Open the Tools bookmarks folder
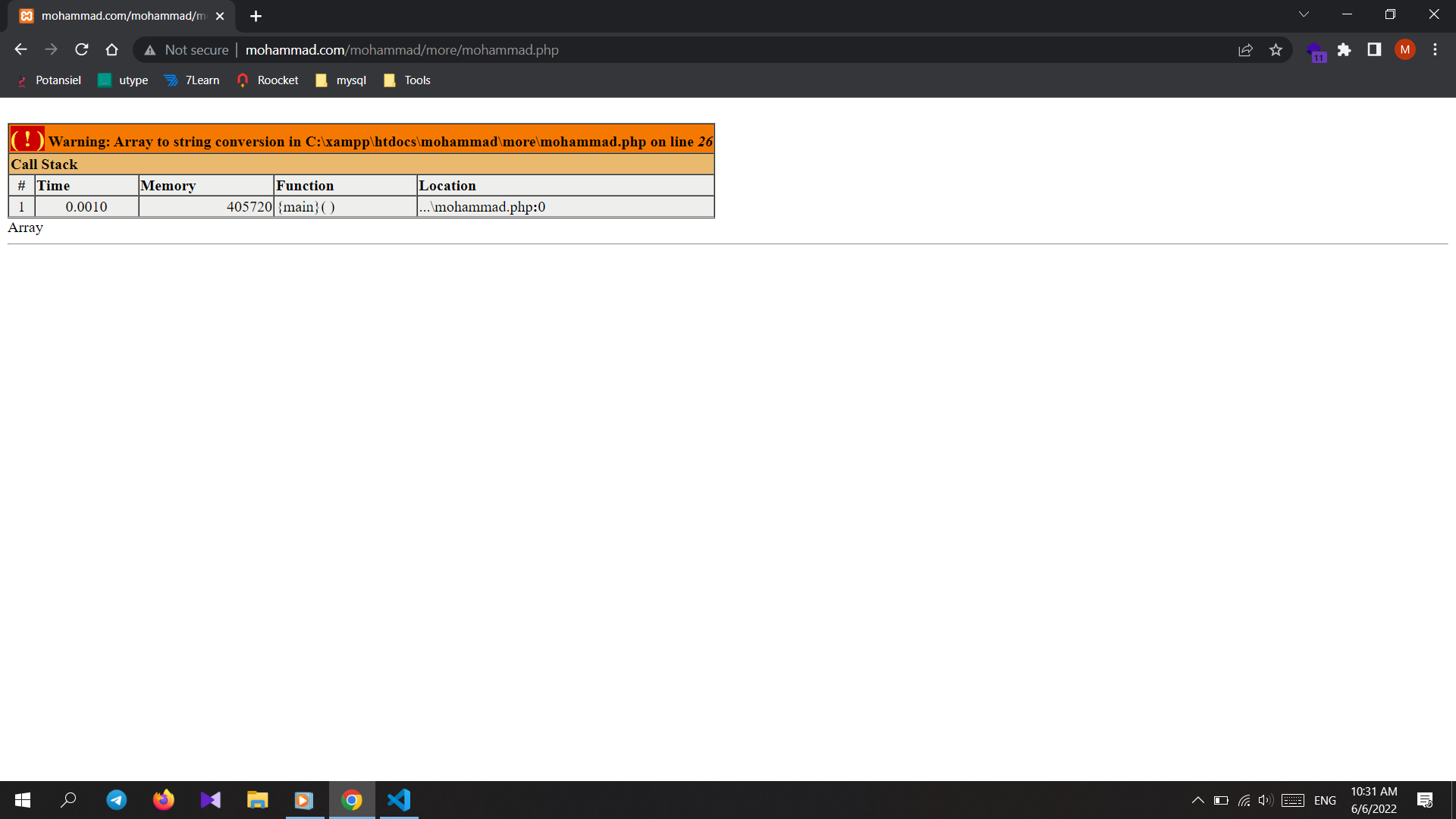Viewport: 1456px width, 819px height. pos(407,80)
